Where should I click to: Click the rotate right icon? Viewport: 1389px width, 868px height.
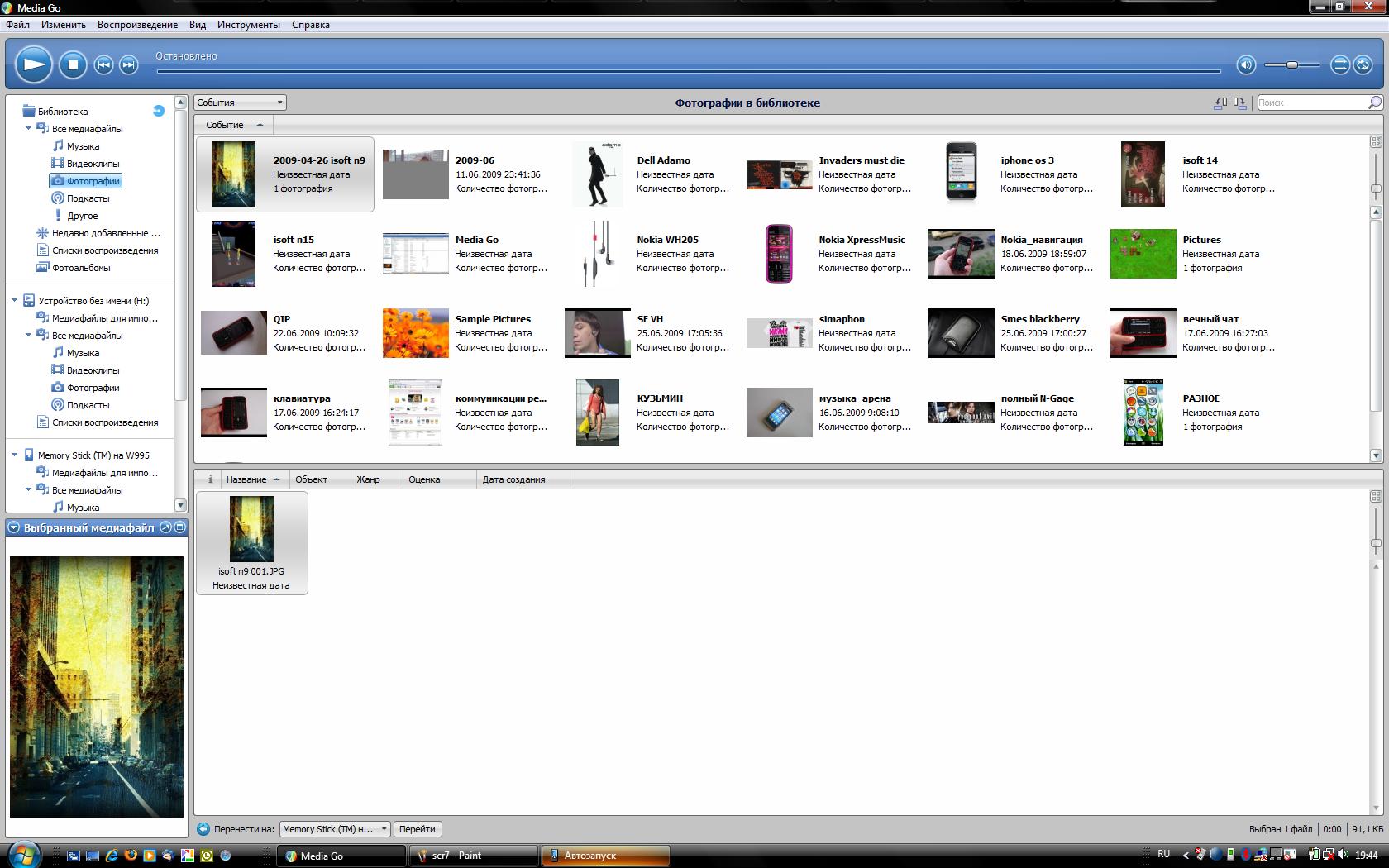coord(1239,103)
